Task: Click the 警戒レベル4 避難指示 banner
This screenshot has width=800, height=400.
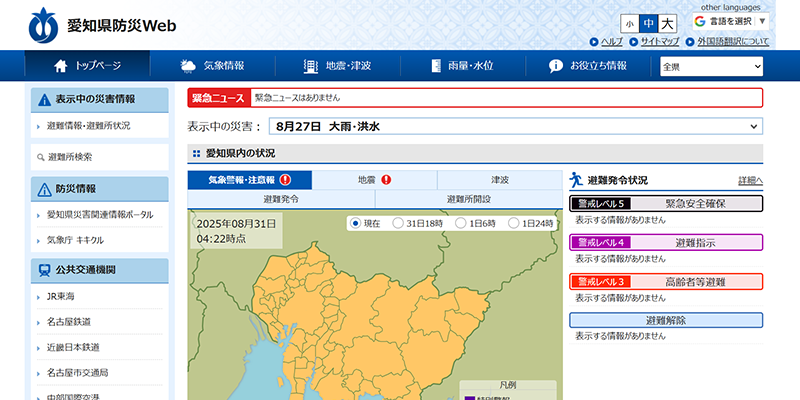Action: pyautogui.click(x=666, y=242)
